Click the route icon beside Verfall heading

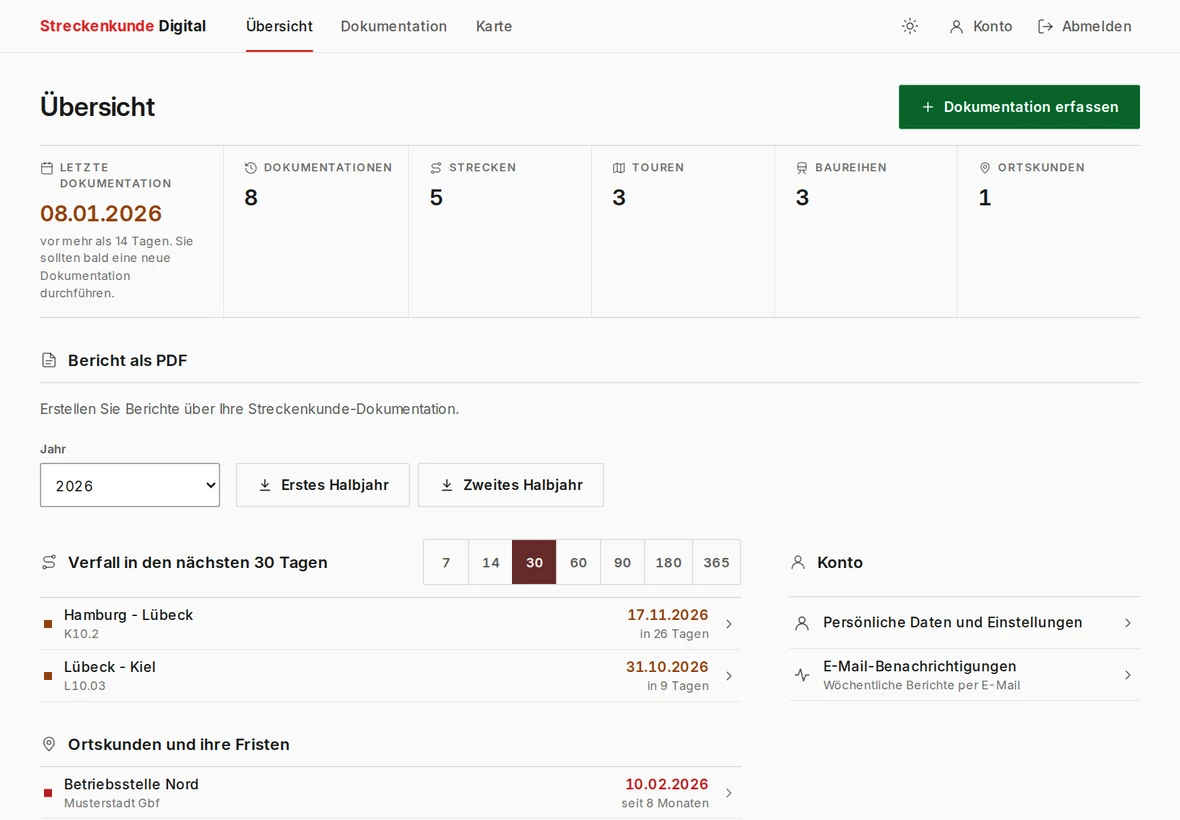coord(49,562)
